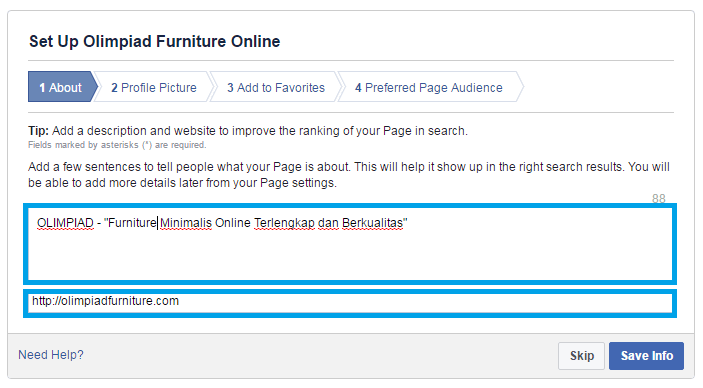Click the Save Info button
The height and width of the screenshot is (388, 703).
pyautogui.click(x=647, y=356)
